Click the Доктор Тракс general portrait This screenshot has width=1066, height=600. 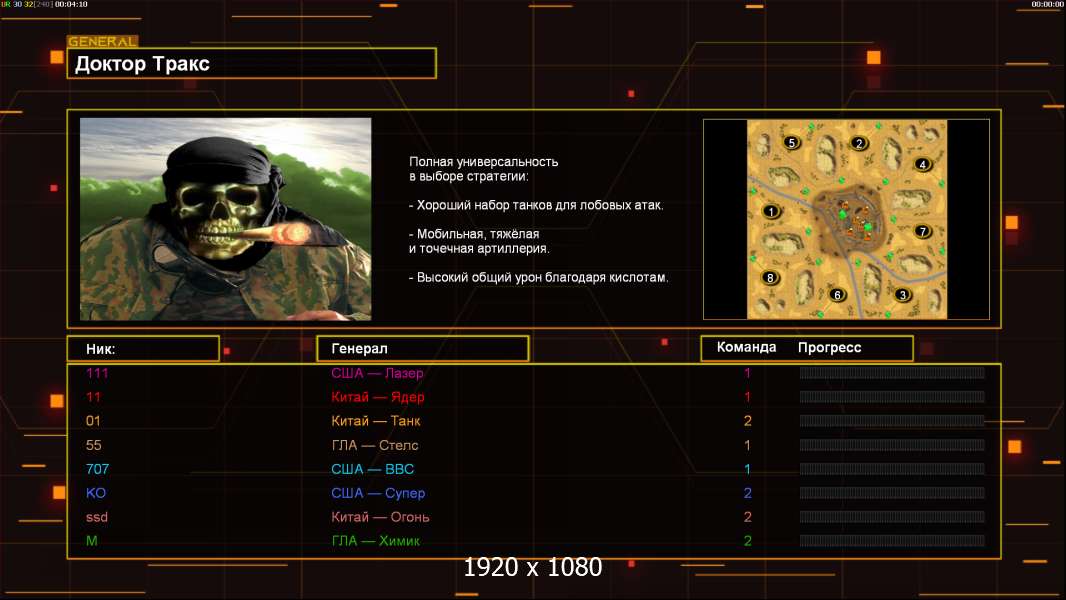click(x=226, y=219)
